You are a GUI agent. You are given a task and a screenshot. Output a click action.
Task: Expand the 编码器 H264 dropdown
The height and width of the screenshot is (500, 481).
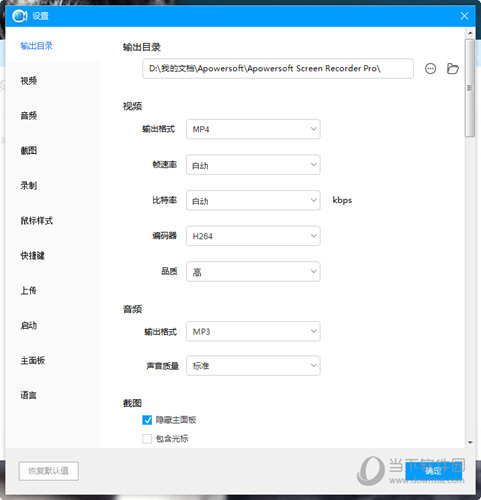point(253,236)
